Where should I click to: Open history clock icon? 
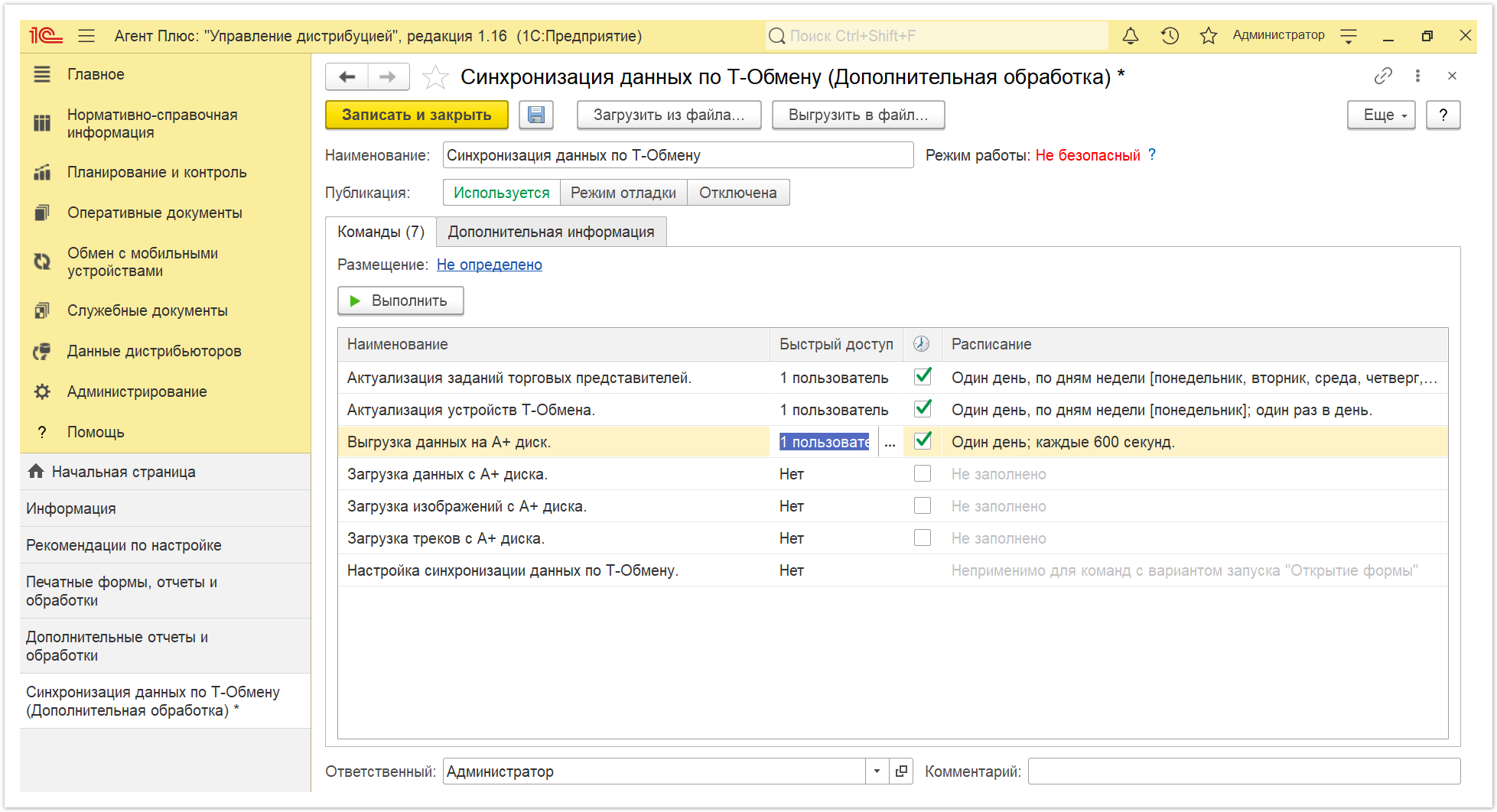coord(1170,36)
